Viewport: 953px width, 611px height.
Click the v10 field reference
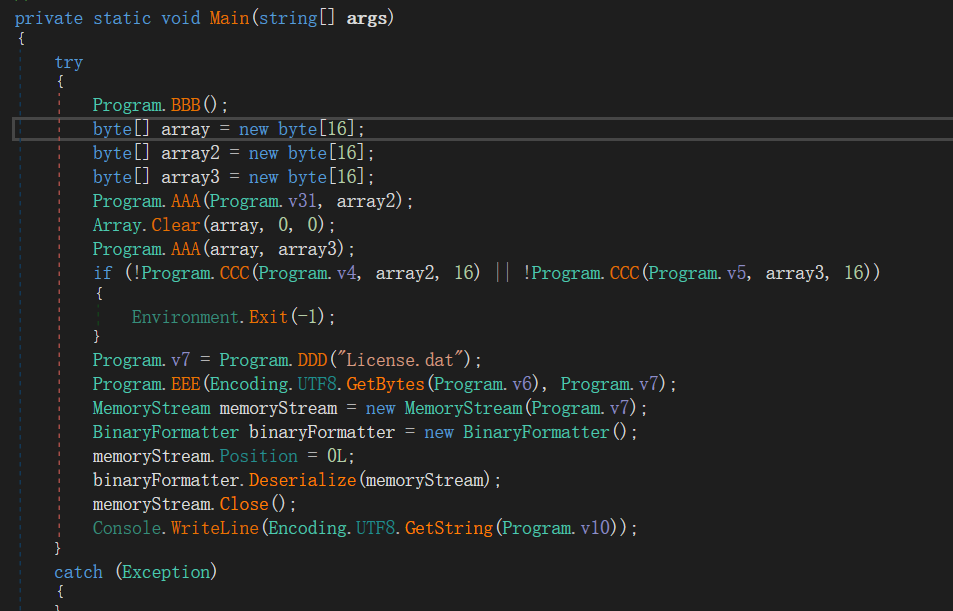tap(595, 528)
